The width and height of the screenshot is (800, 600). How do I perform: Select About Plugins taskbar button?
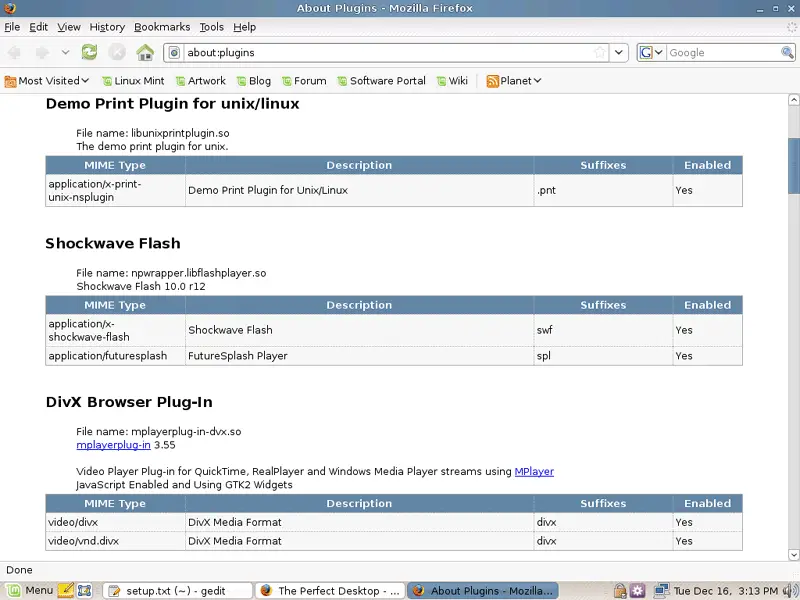483,590
